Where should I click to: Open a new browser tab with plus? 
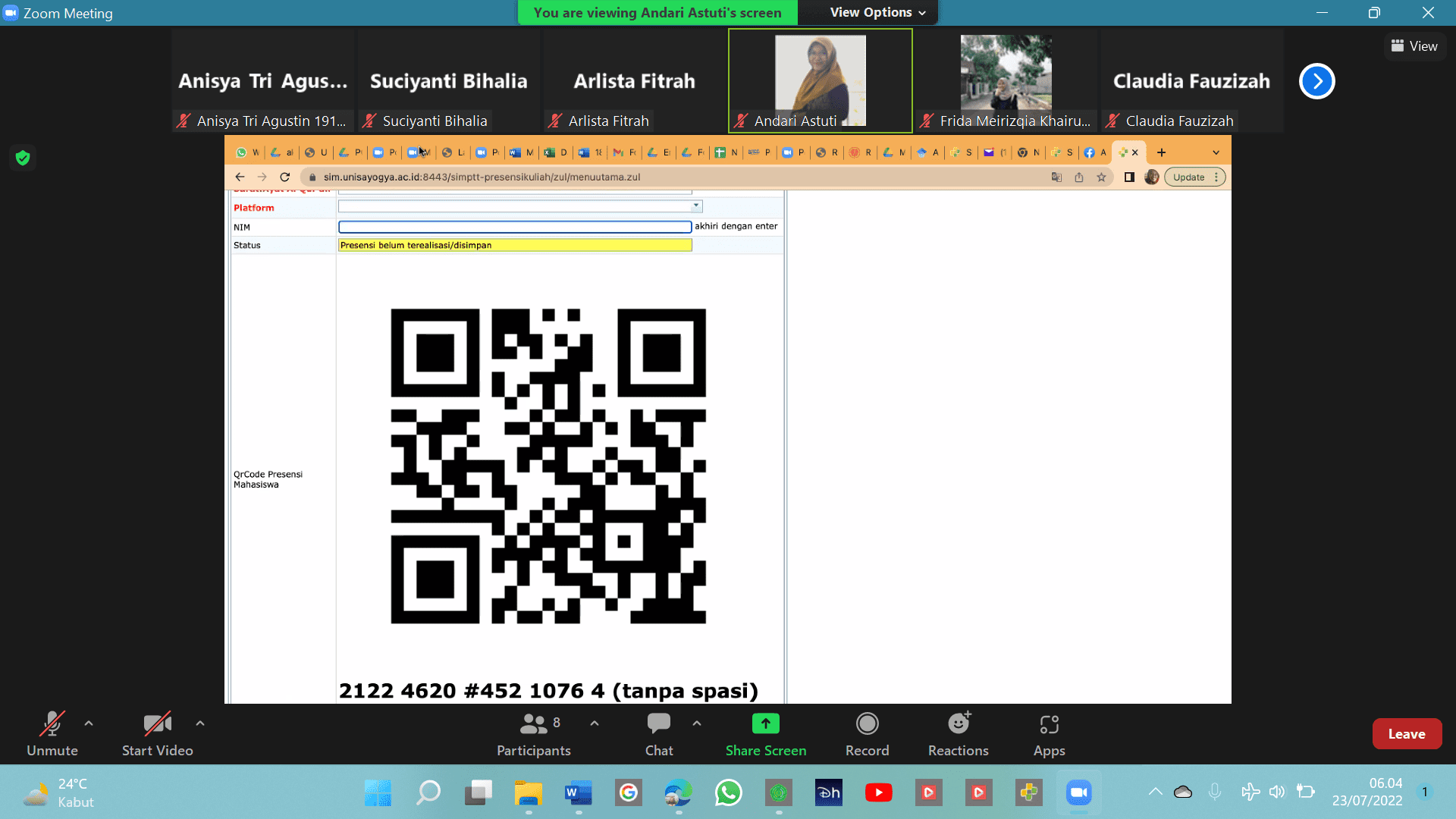pos(1161,152)
